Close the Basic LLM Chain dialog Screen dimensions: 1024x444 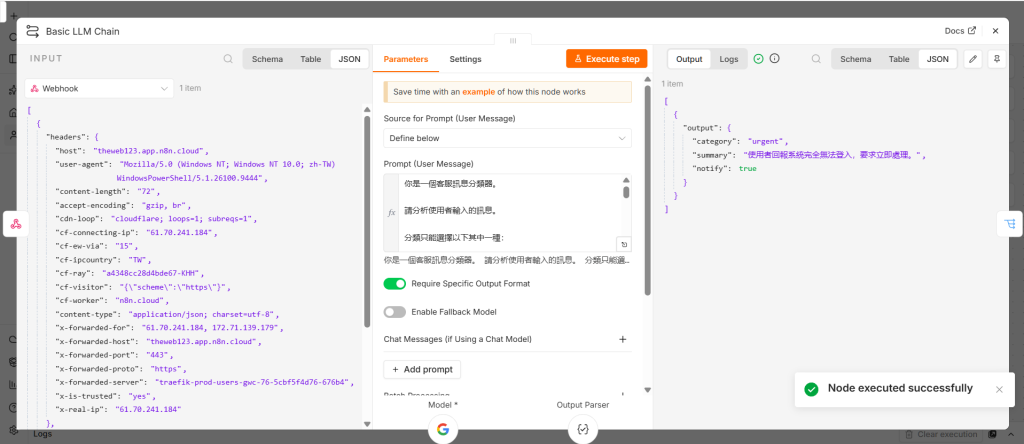995,31
